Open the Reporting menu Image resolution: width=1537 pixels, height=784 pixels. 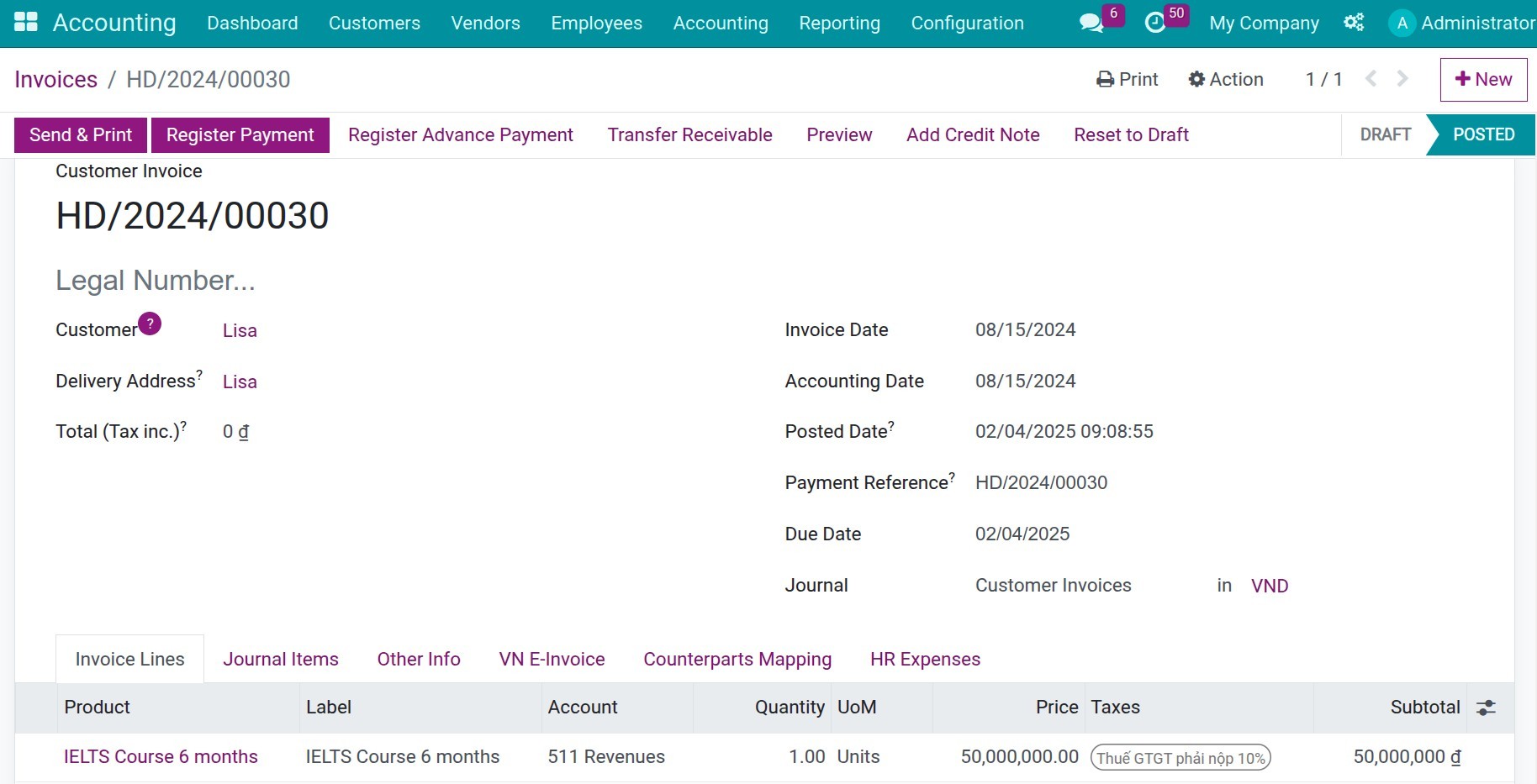tap(839, 23)
